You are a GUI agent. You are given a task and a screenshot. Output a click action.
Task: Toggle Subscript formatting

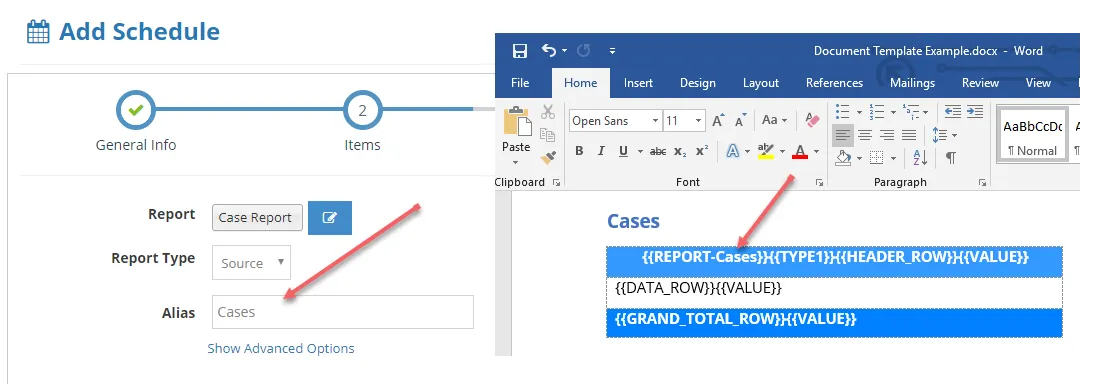point(680,151)
